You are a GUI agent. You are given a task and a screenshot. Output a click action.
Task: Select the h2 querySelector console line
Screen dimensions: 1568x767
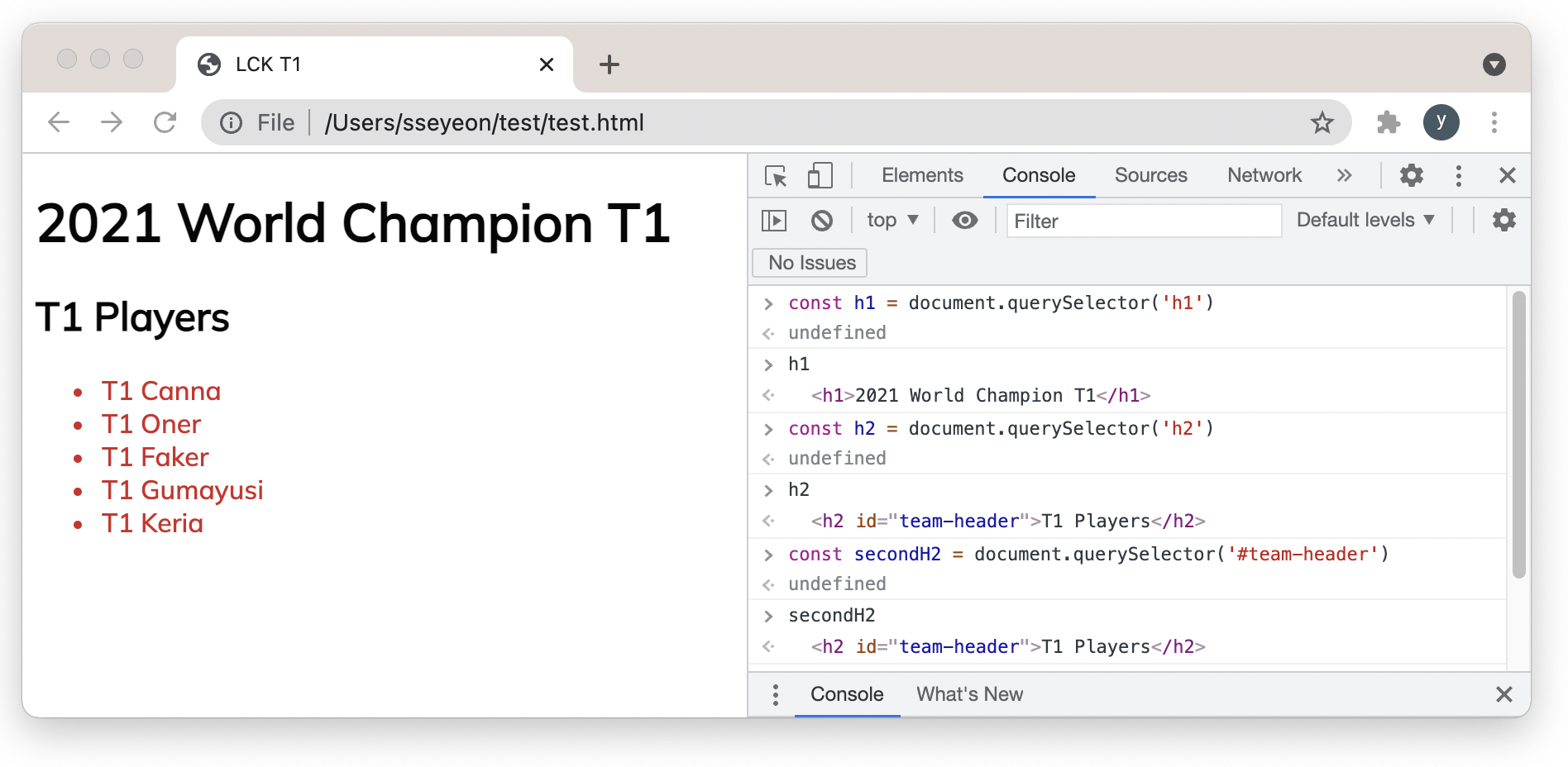pyautogui.click(x=1001, y=429)
